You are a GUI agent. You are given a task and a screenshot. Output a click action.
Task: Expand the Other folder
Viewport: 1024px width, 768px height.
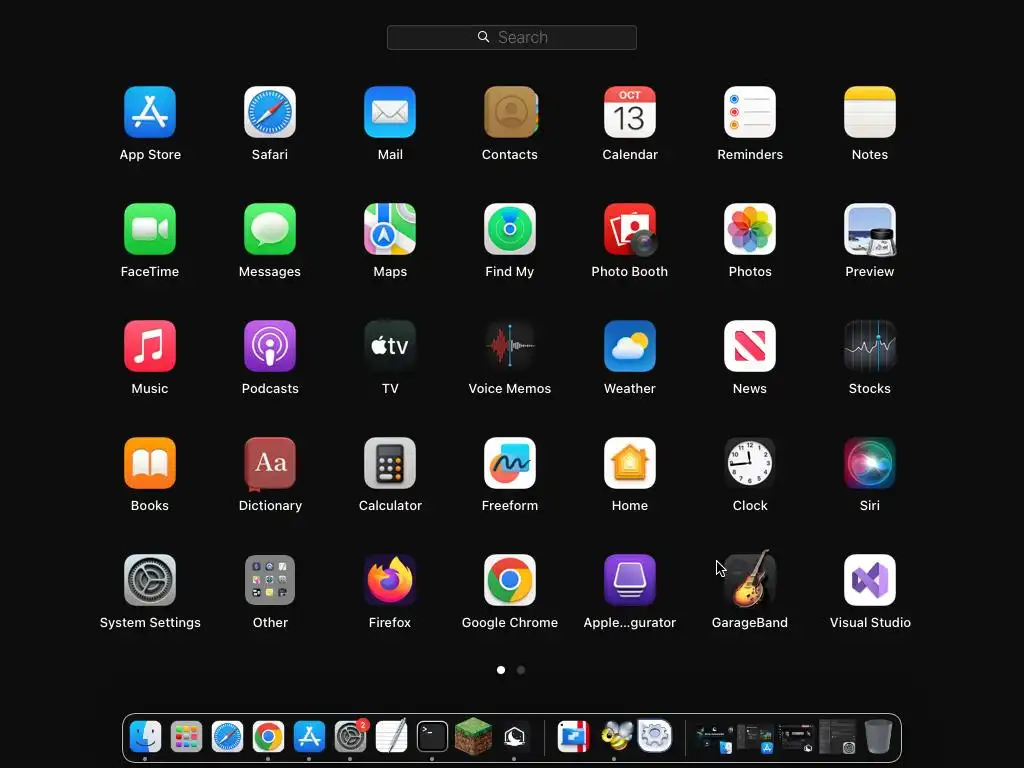tap(270, 580)
